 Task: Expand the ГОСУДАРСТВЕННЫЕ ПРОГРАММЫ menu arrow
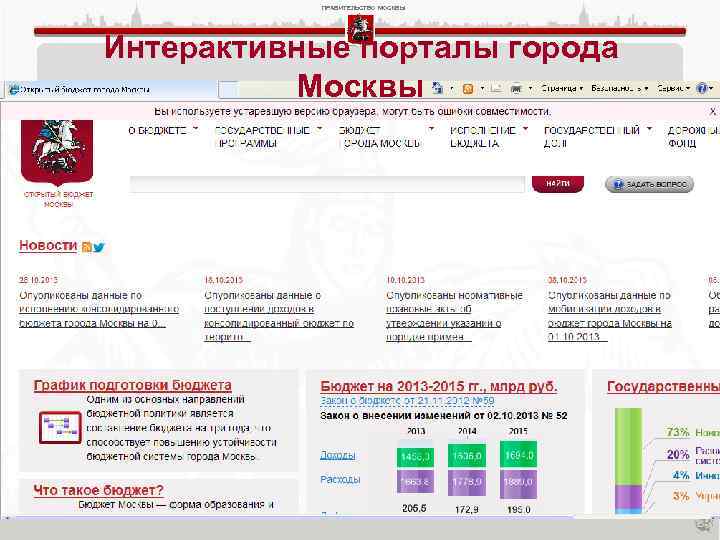click(x=320, y=129)
